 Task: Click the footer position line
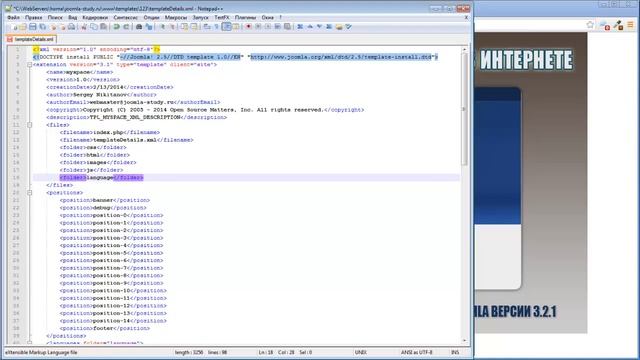tap(105, 328)
